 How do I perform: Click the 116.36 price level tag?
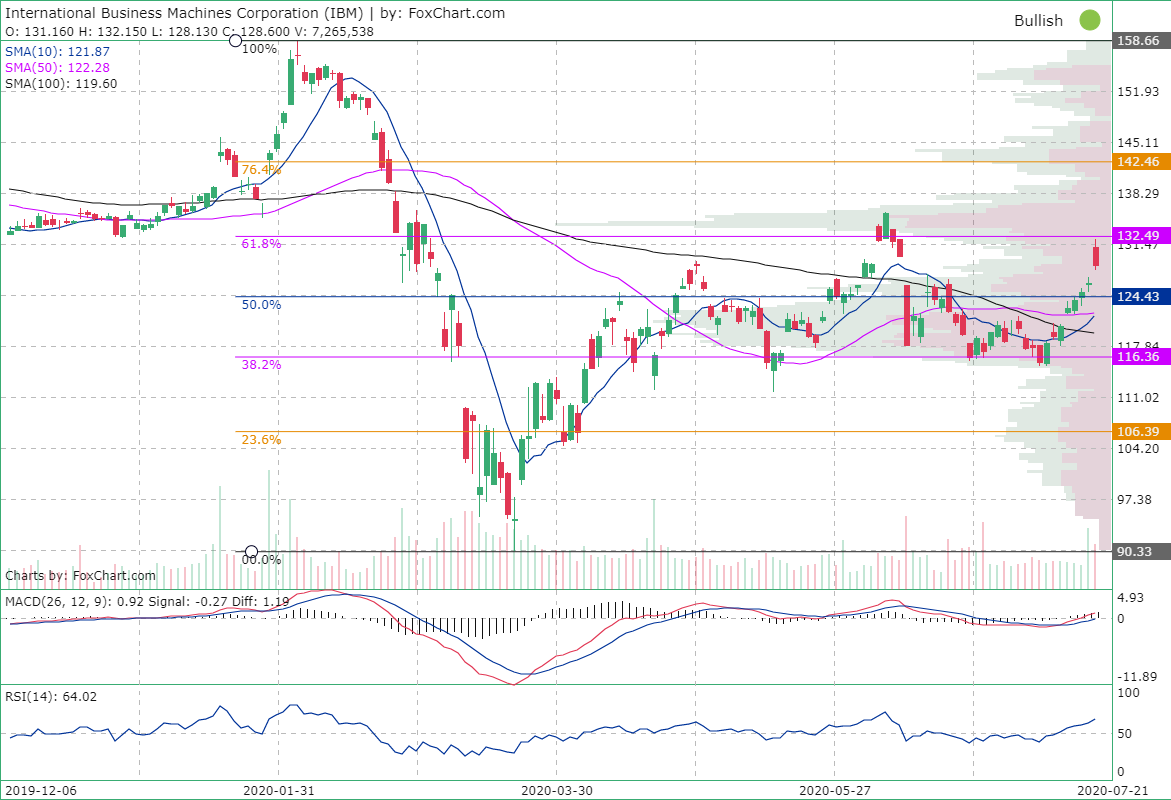pos(1139,356)
